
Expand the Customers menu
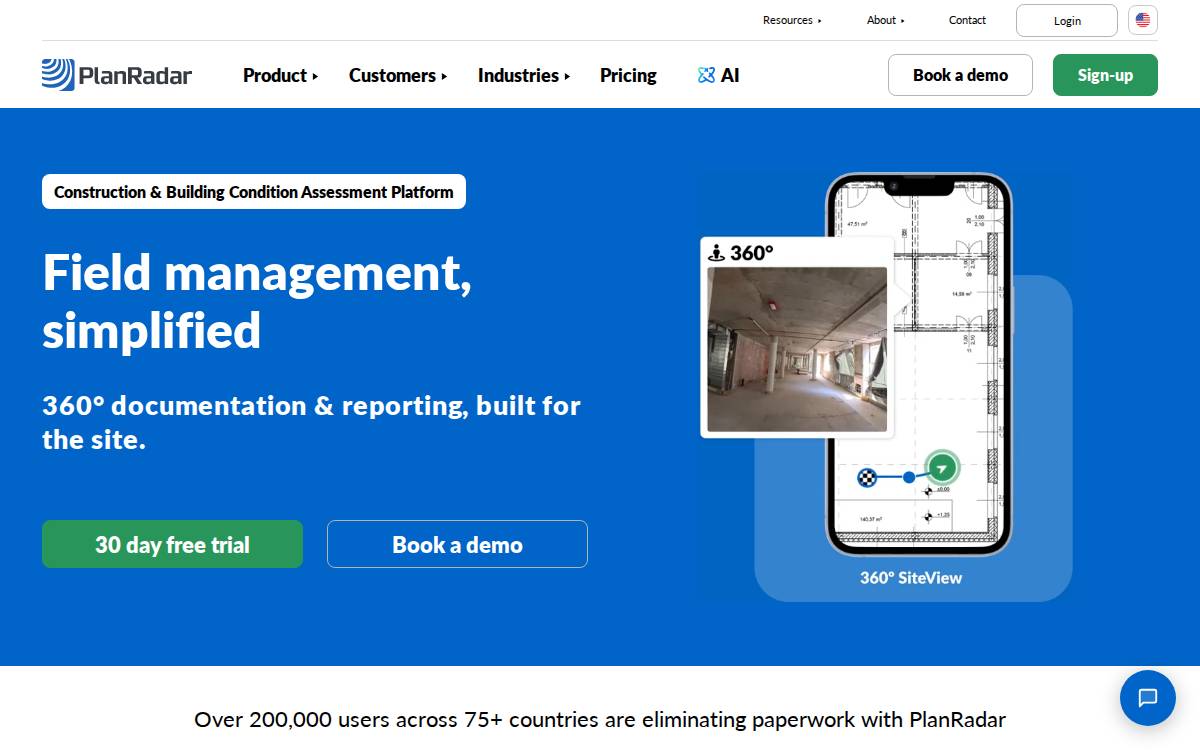coord(398,75)
